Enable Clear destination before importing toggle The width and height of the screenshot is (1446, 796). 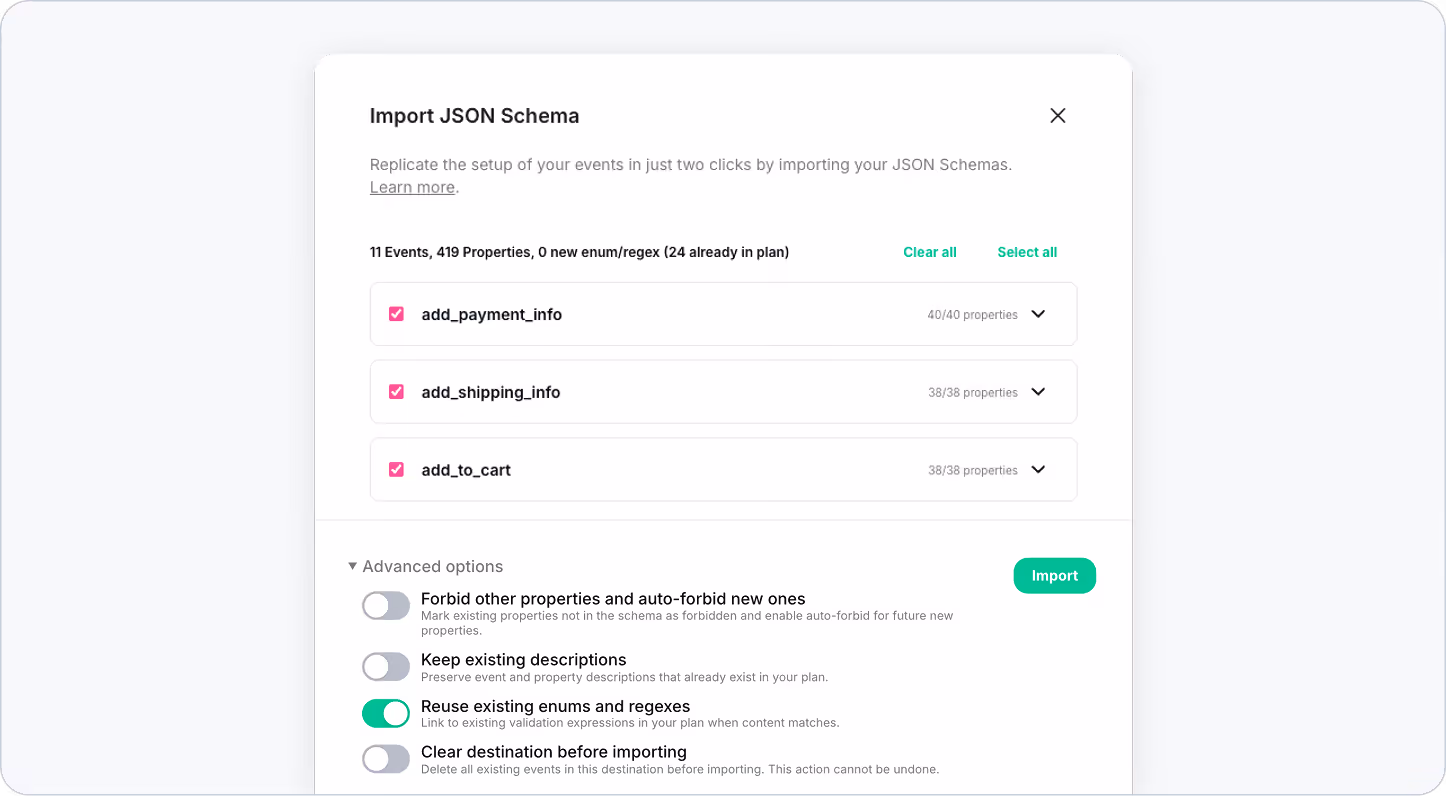click(x=386, y=759)
